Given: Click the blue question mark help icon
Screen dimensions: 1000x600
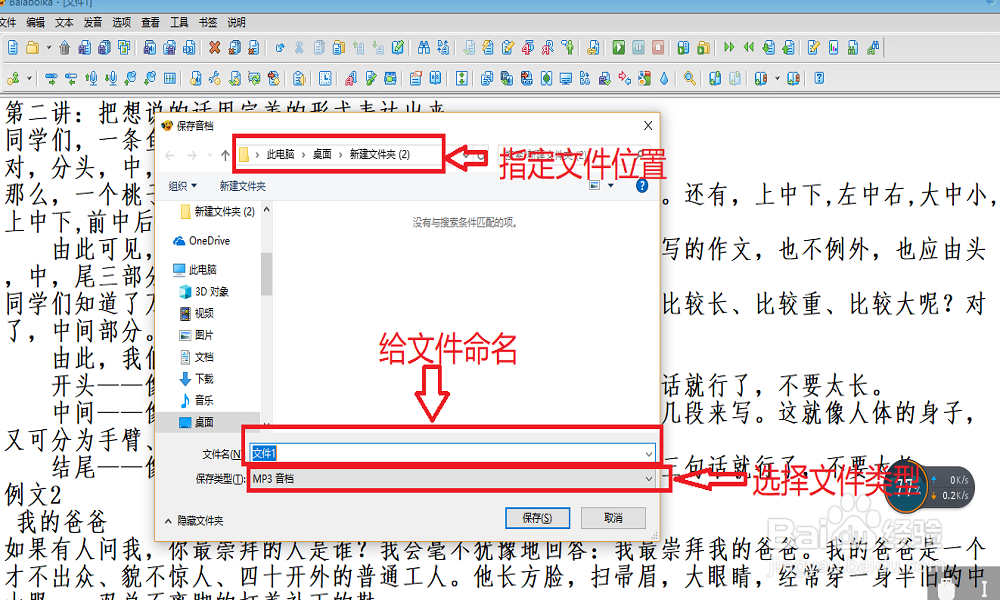Looking at the screenshot, I should coord(820,78).
